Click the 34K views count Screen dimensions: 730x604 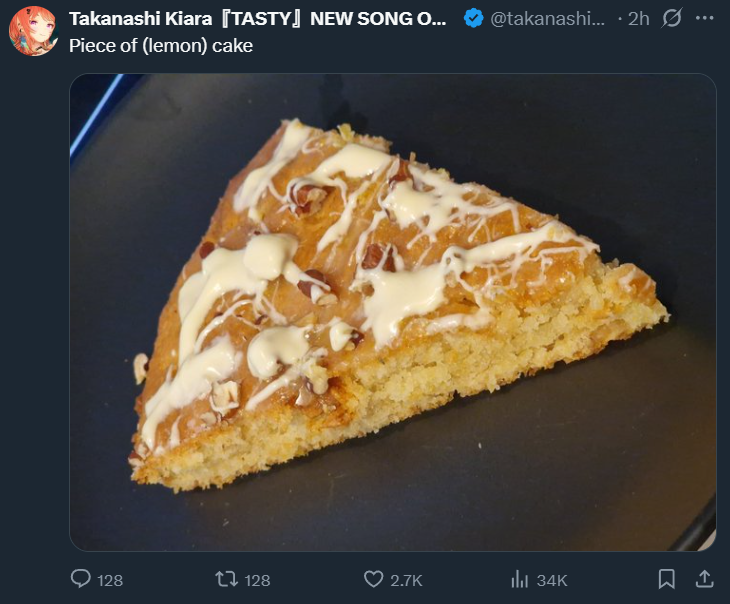click(552, 580)
